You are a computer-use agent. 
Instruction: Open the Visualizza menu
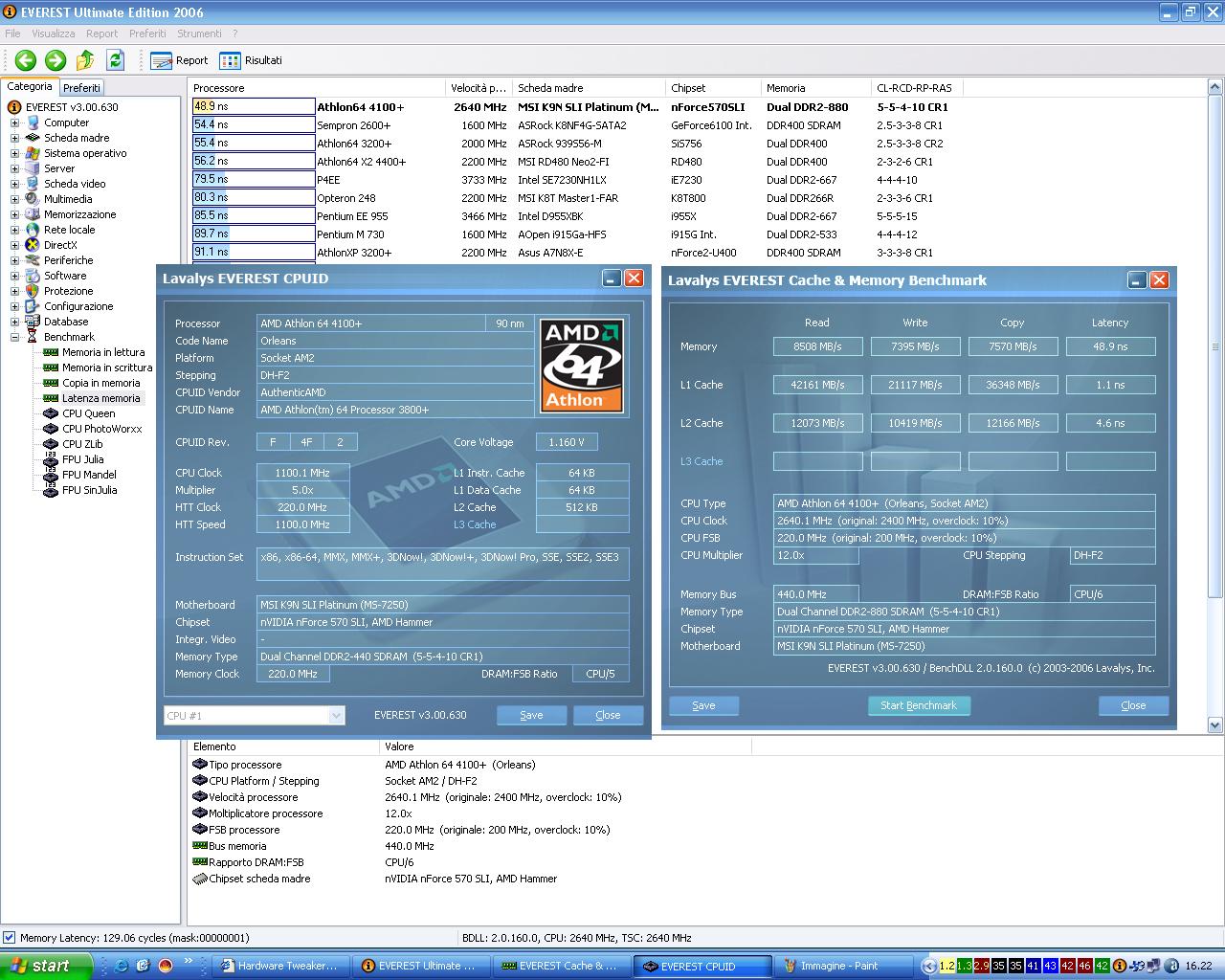click(54, 33)
